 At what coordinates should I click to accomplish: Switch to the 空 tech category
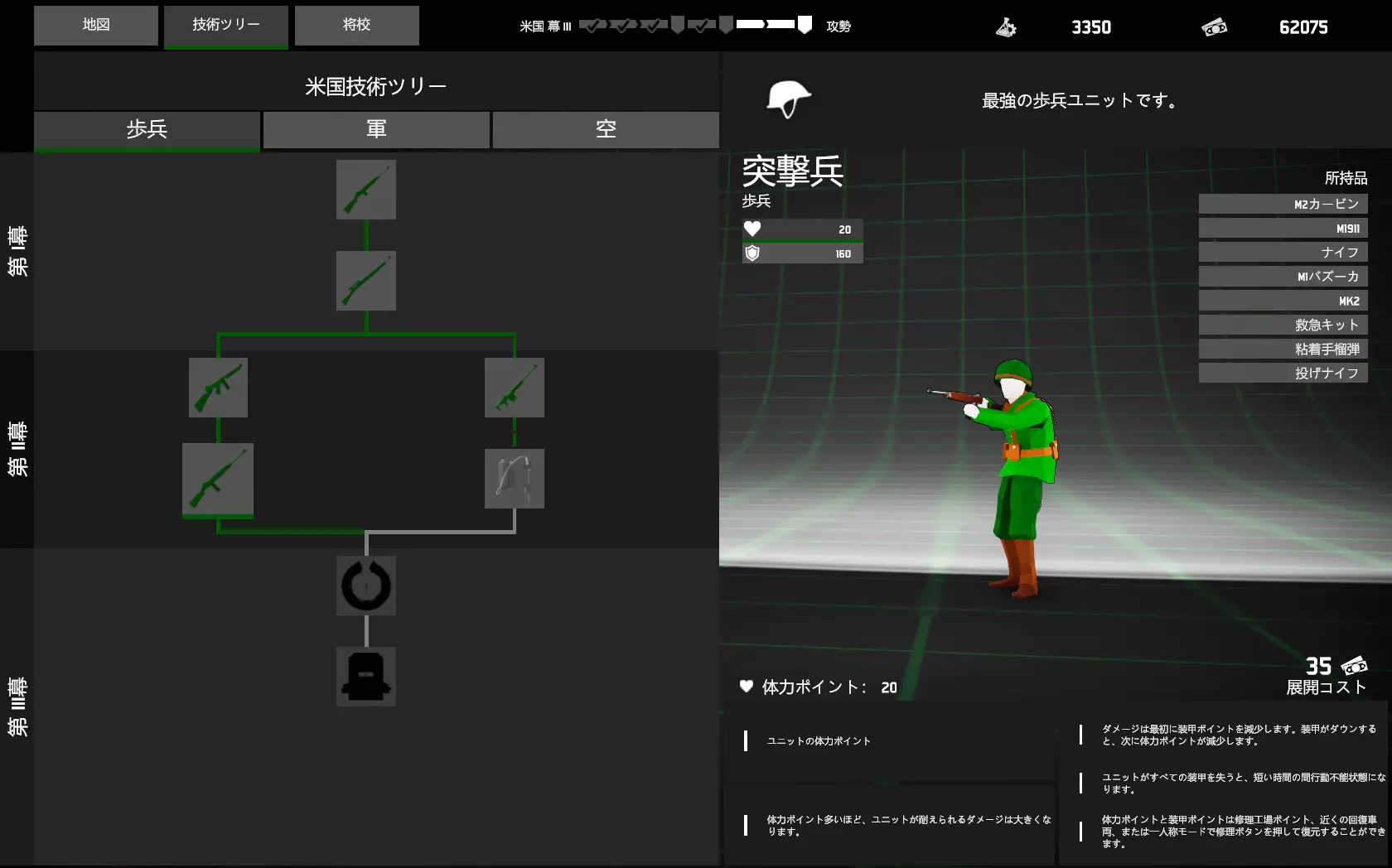coord(606,129)
